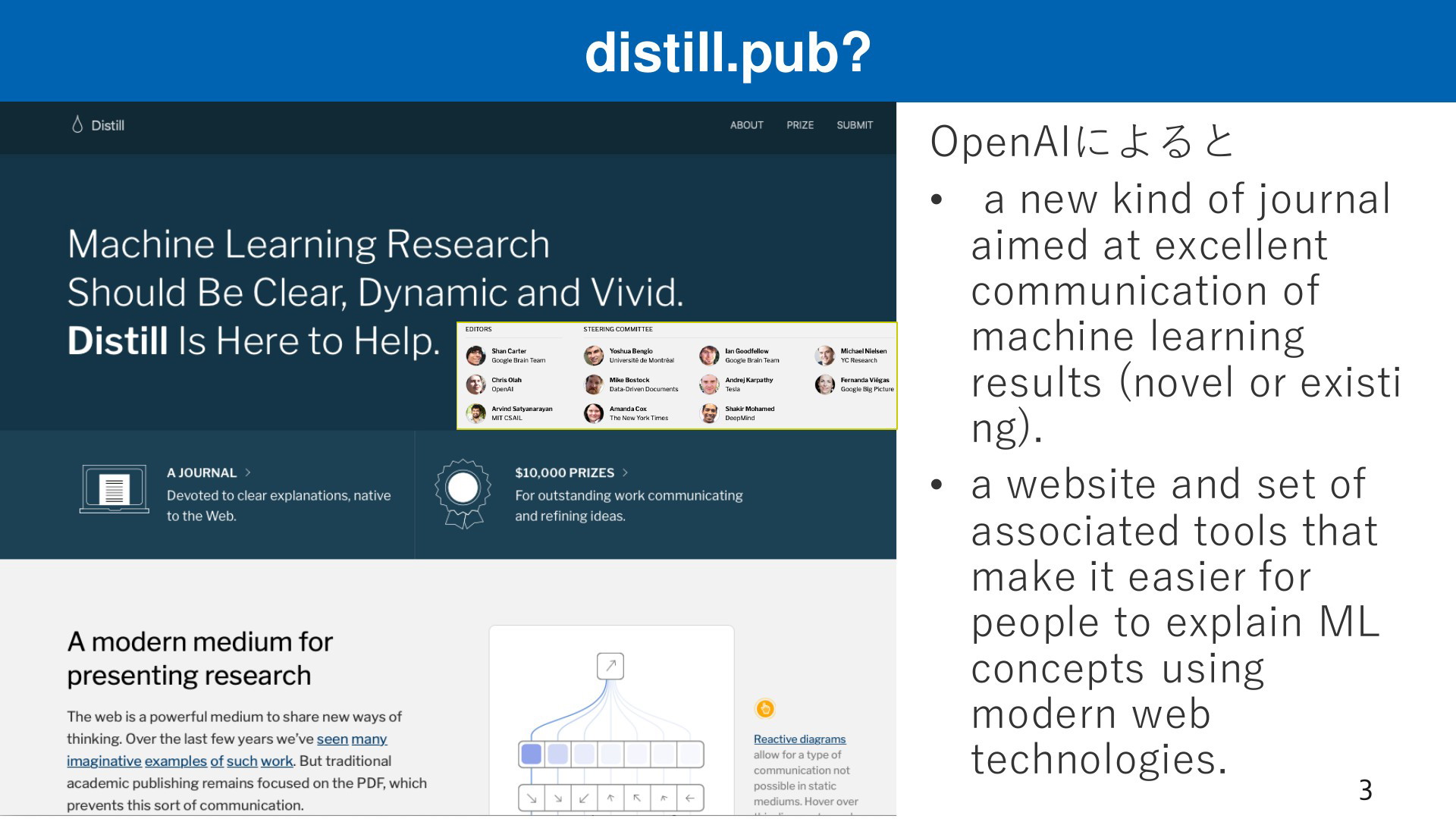Click the top up-right arrow box in diagram
Screen dimensions: 1456x819
(610, 666)
